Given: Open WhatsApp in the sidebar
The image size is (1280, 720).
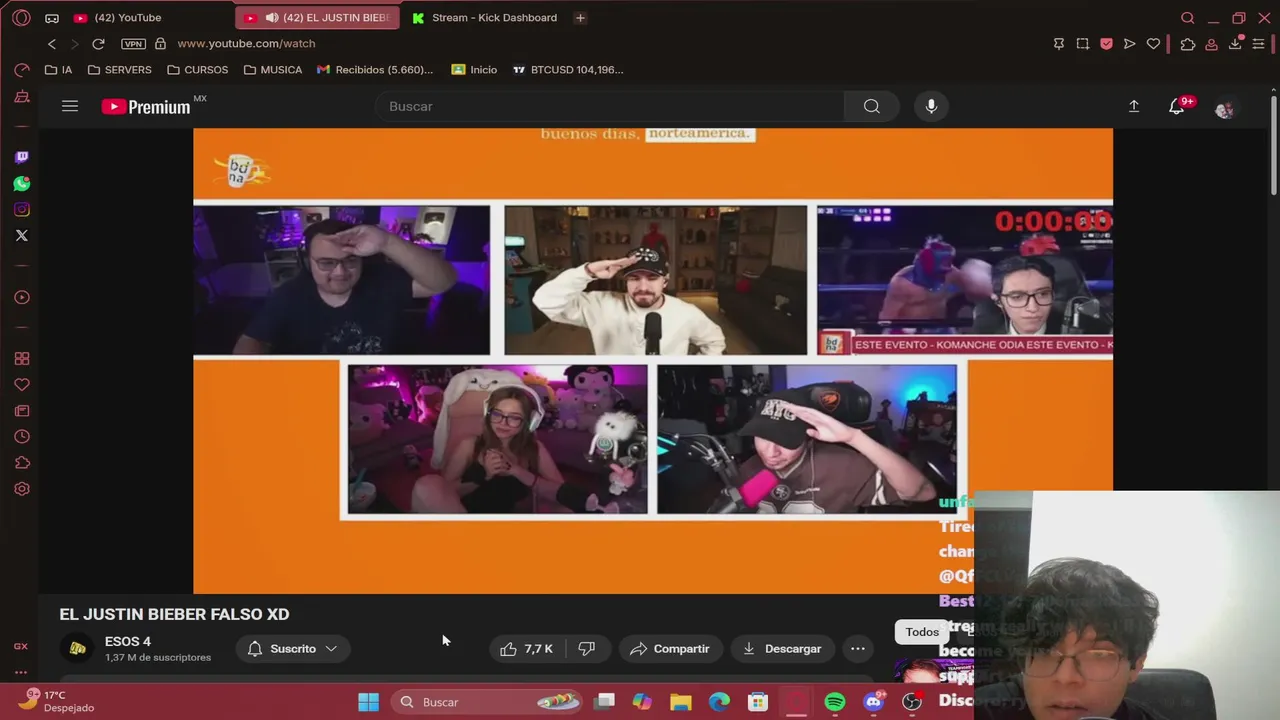Looking at the screenshot, I should tap(22, 183).
